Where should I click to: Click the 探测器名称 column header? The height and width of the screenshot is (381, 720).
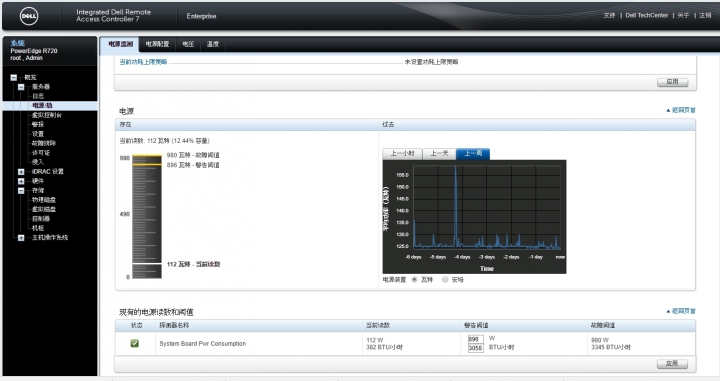tap(174, 325)
